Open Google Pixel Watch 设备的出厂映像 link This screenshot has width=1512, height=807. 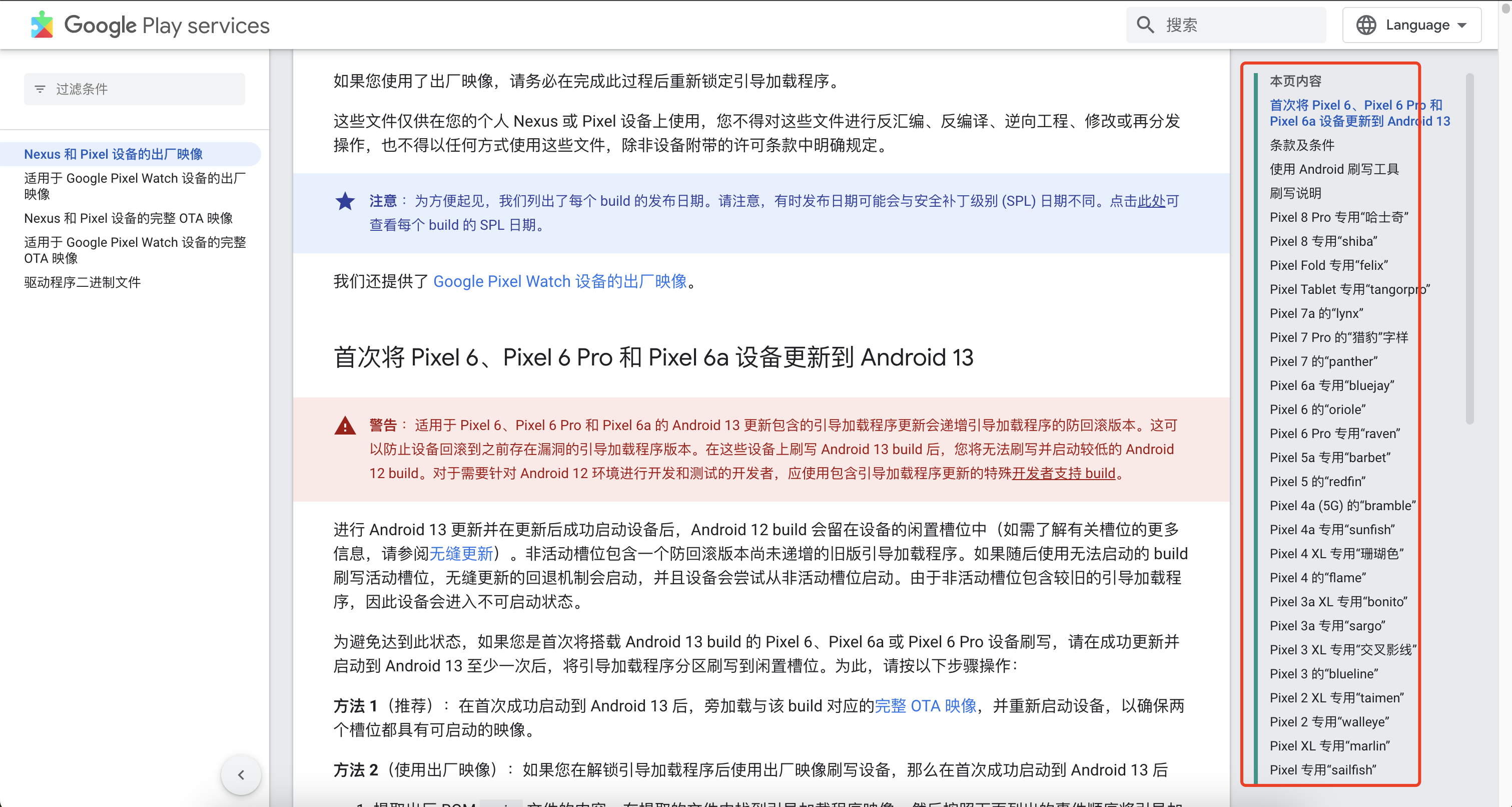click(559, 281)
